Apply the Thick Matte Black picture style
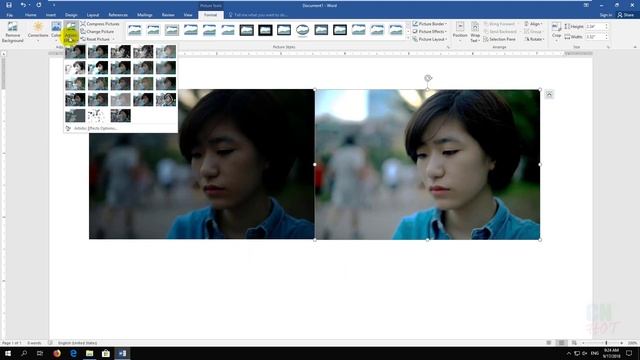This screenshot has height=360, width=640. pos(265,30)
